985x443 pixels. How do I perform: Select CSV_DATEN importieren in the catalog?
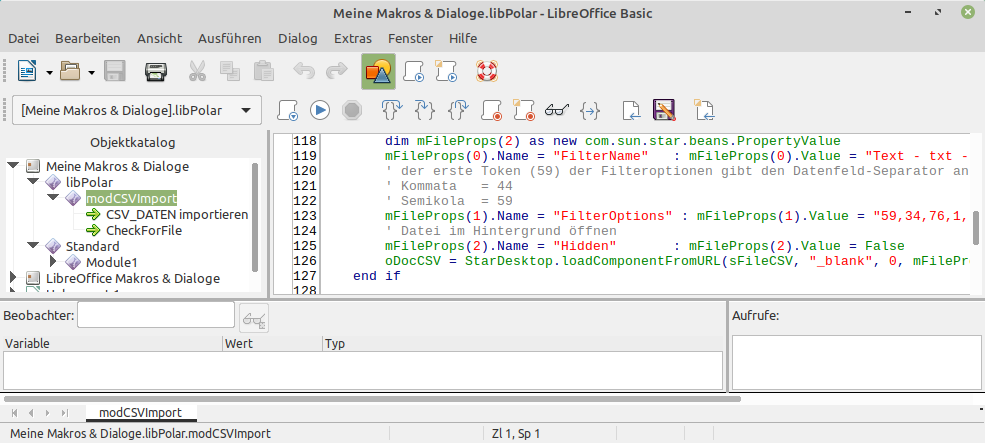pyautogui.click(x=177, y=214)
